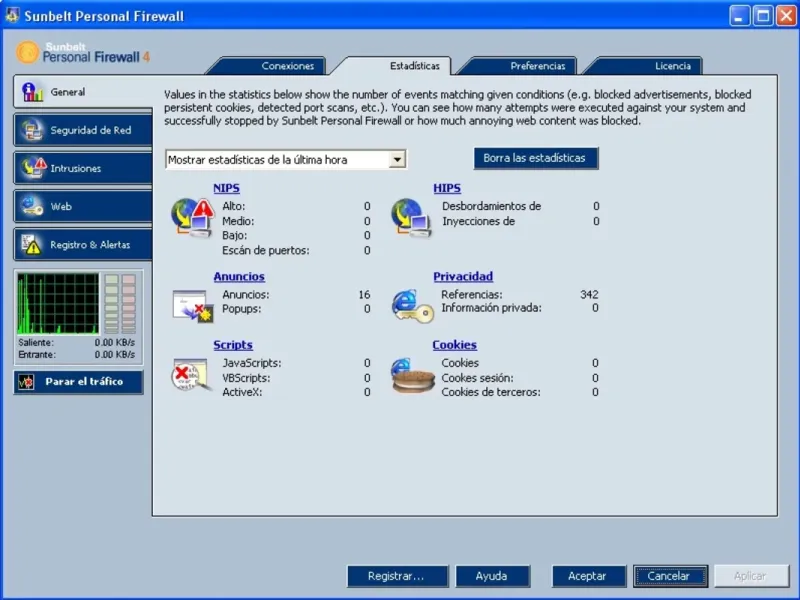Click the Privacidad Internet Explorer key icon
800x600 pixels.
point(413,306)
